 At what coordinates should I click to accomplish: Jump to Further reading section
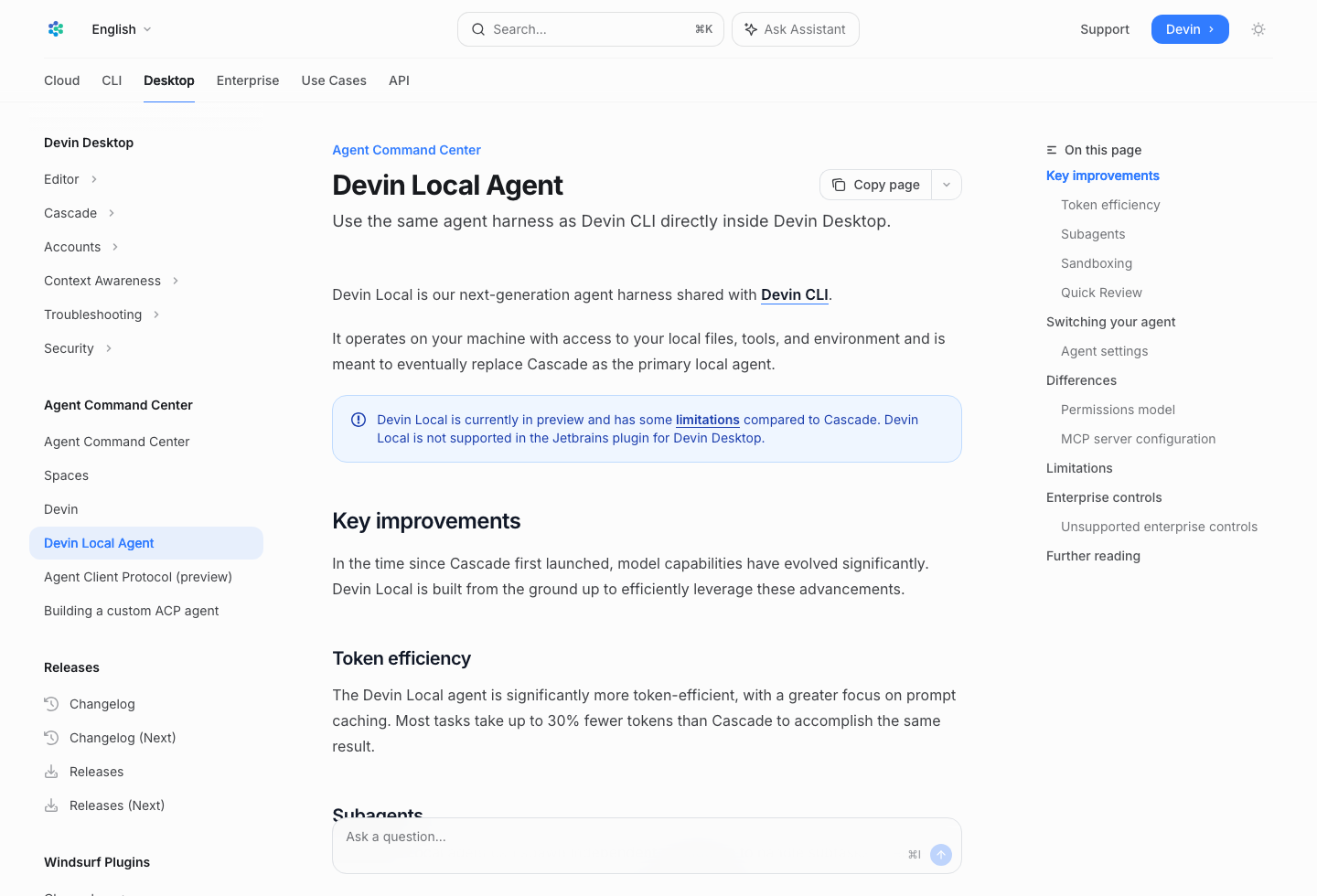[x=1093, y=556]
